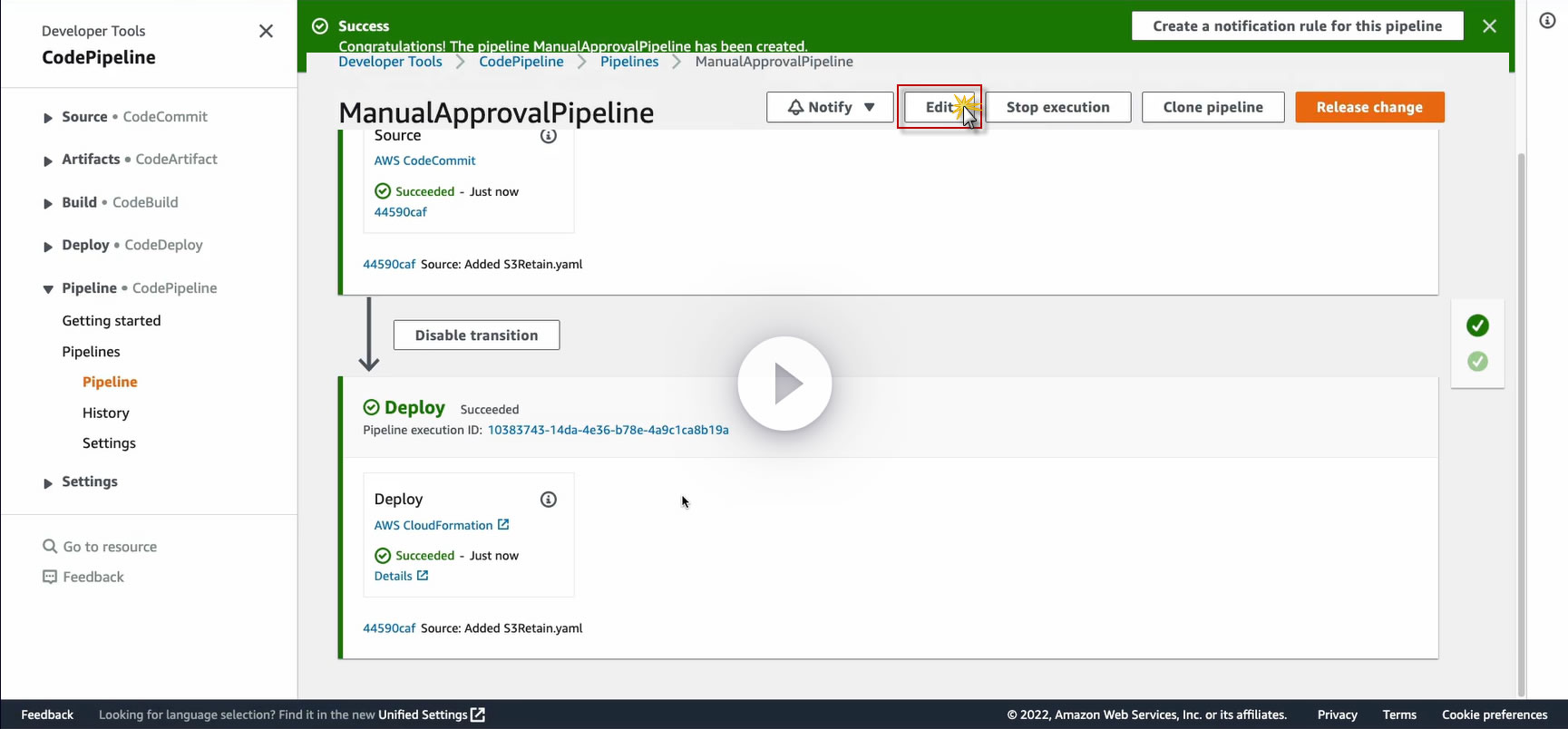Open Pipelines in the sidebar
The image size is (1568, 729).
tap(91, 352)
